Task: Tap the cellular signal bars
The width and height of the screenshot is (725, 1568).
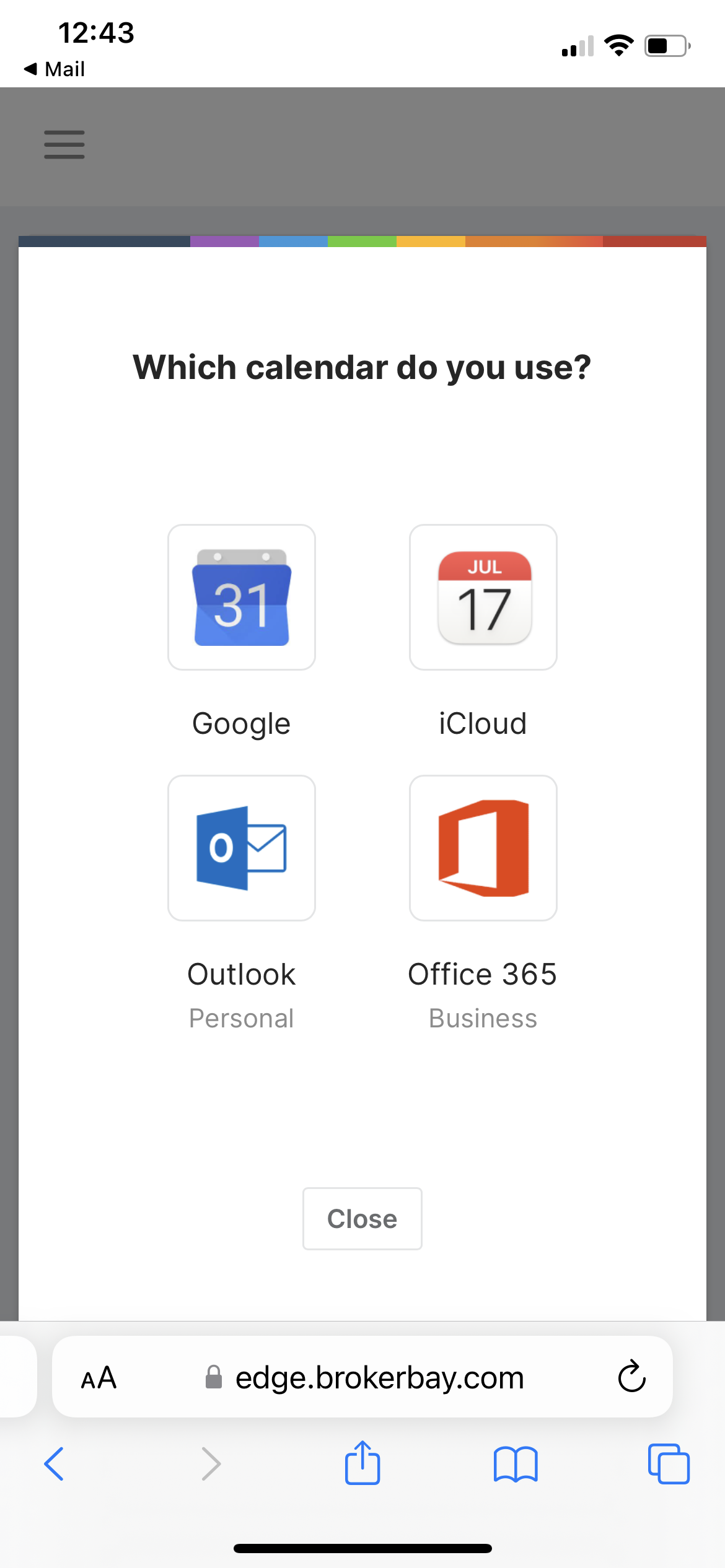Action: [578, 46]
